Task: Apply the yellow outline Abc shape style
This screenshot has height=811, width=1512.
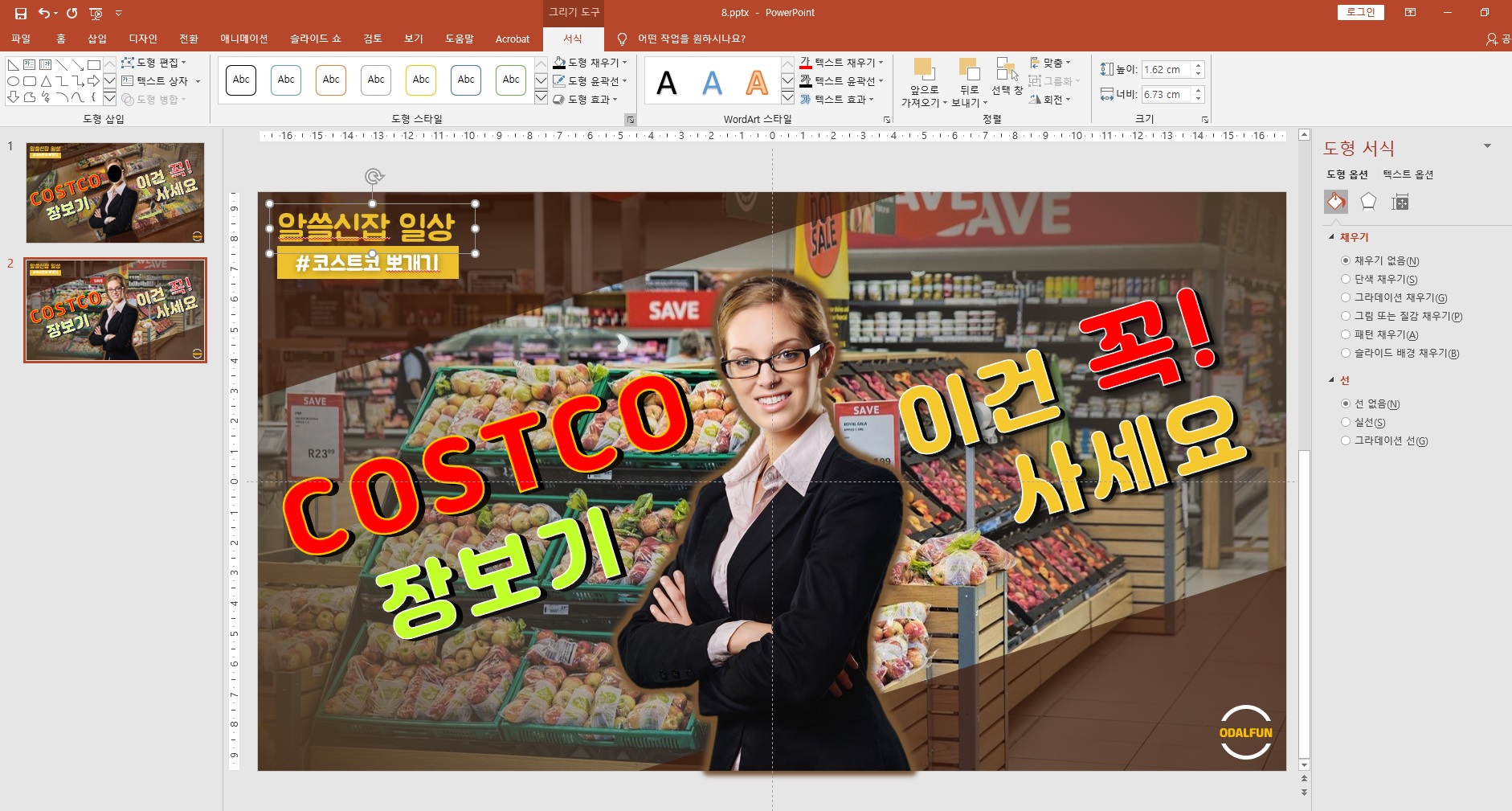Action: tap(421, 80)
